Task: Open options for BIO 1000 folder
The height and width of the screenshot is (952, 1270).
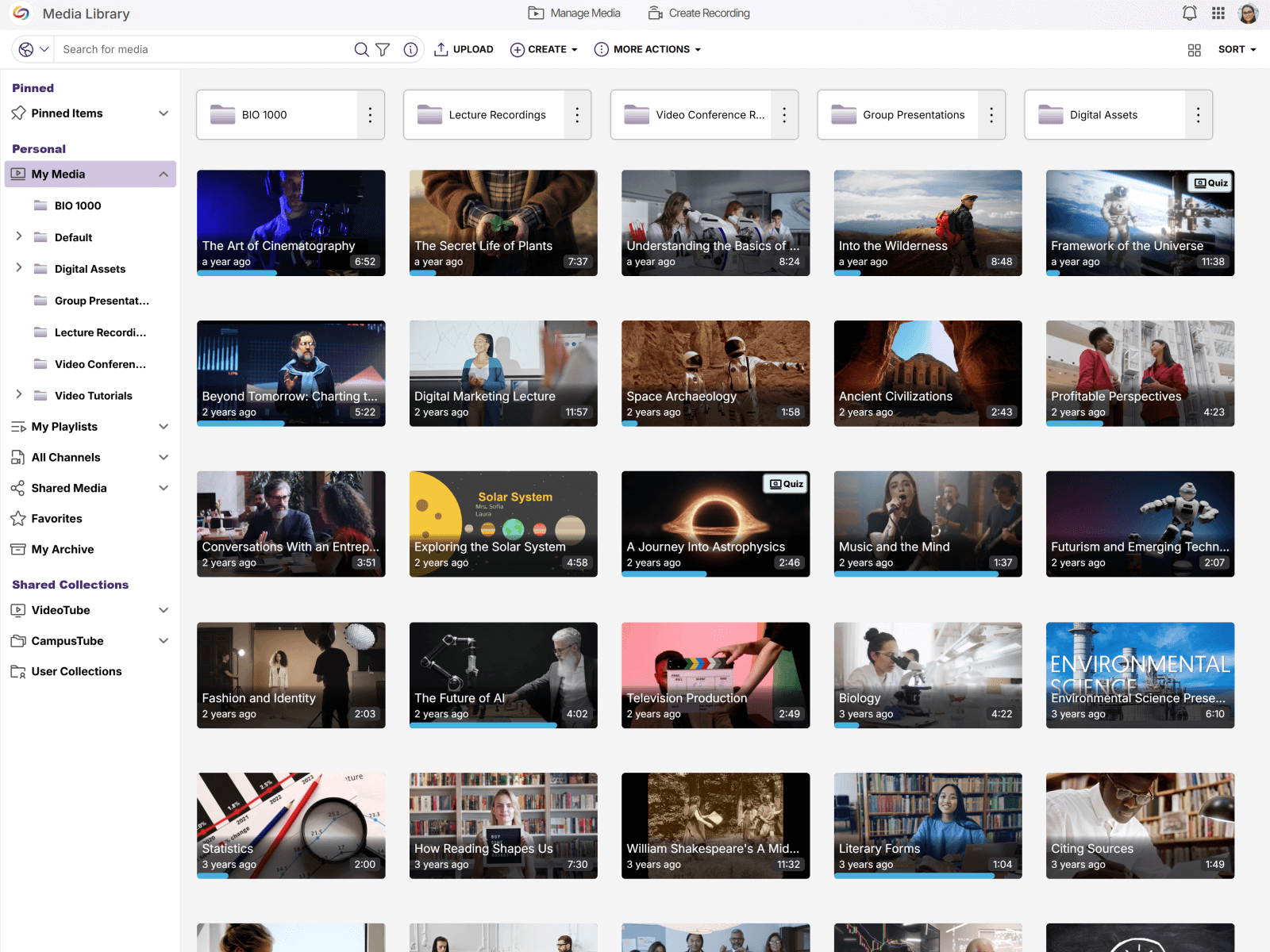Action: coord(370,115)
